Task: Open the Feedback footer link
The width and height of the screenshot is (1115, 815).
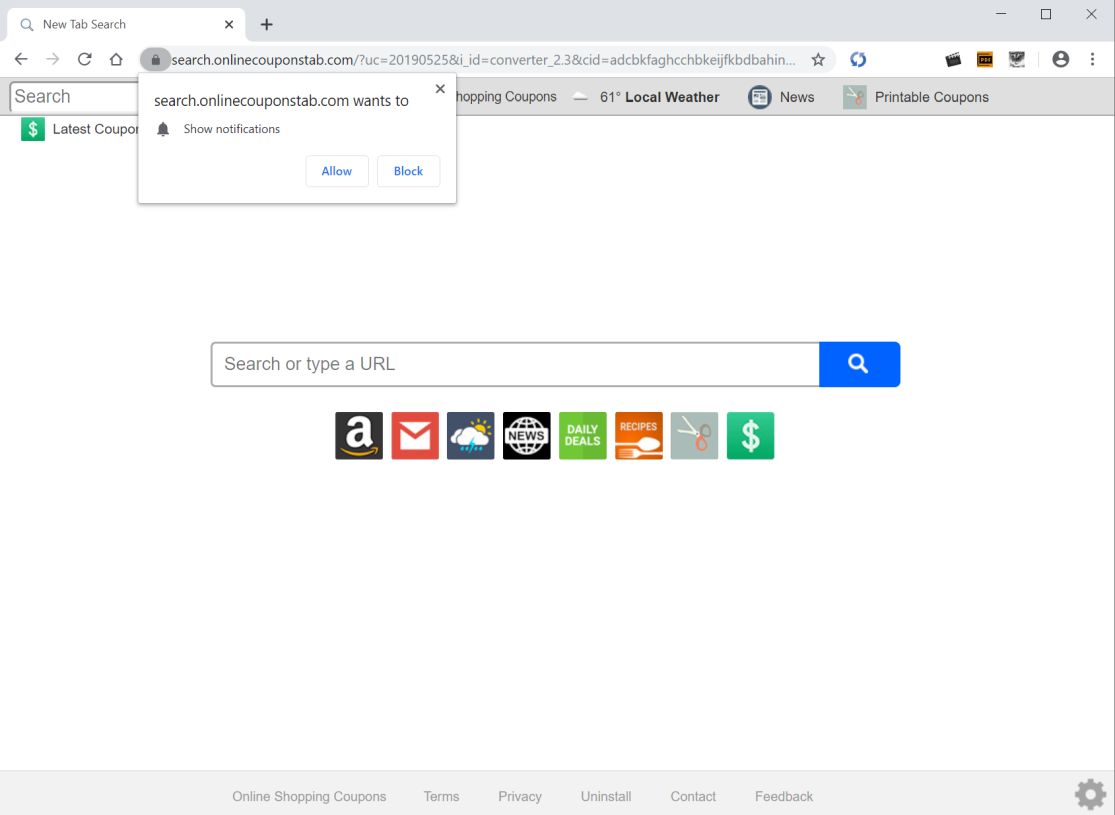Action: [784, 797]
